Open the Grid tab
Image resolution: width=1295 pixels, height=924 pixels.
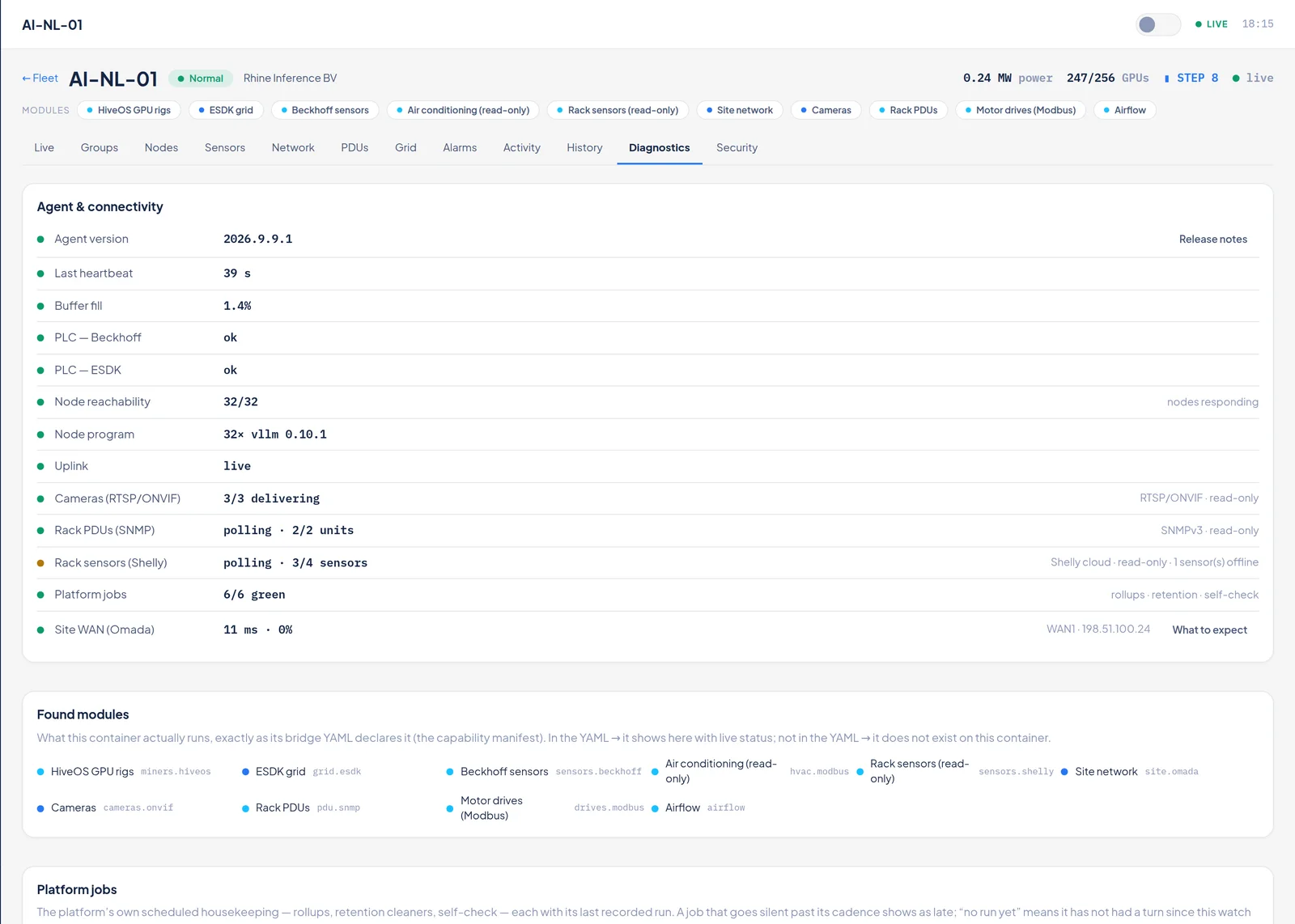click(x=405, y=148)
